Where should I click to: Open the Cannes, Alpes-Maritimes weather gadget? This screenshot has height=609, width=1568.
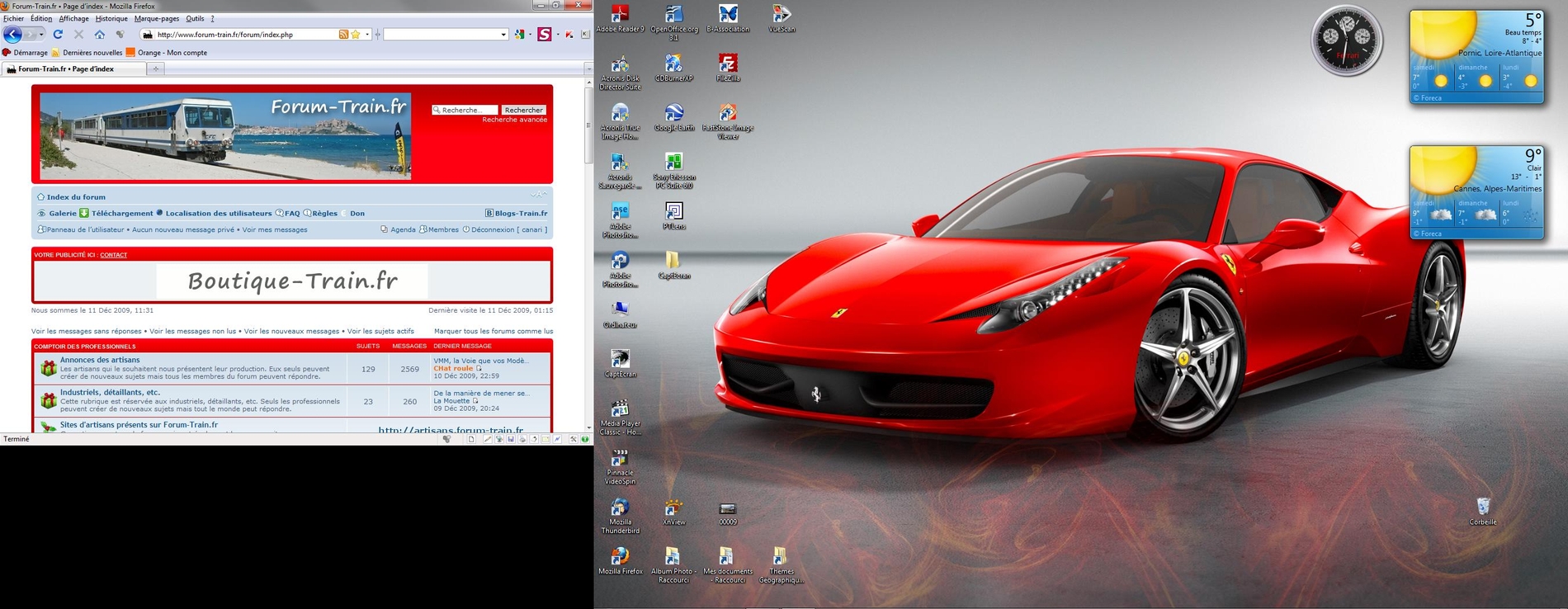[1476, 193]
